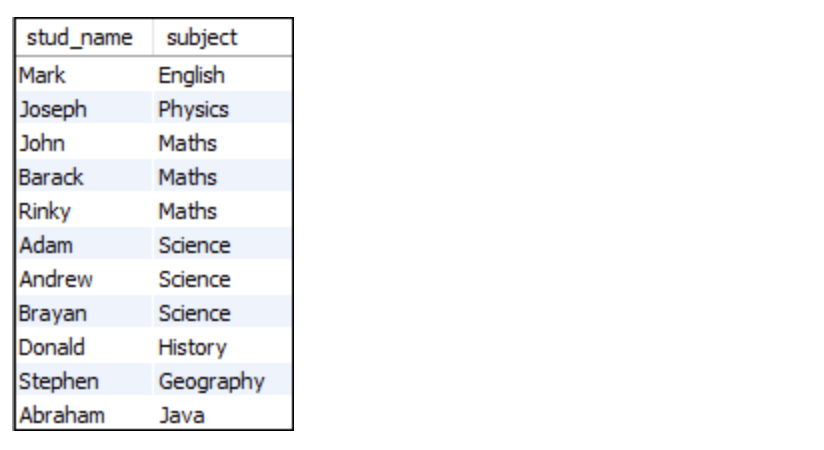Select the cell containing Barack

point(84,177)
